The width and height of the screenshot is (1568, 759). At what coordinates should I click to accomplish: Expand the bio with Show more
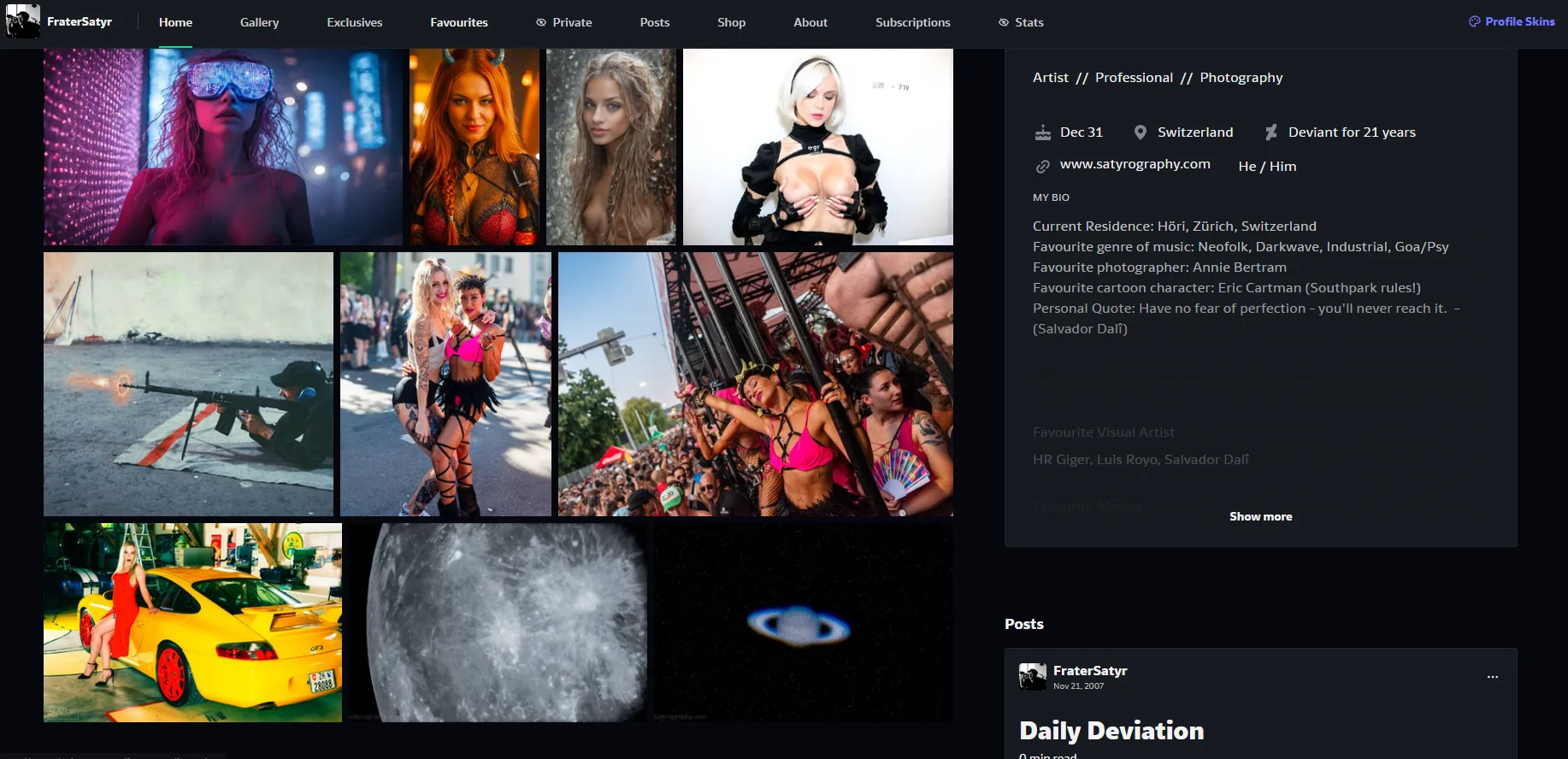[1260, 516]
